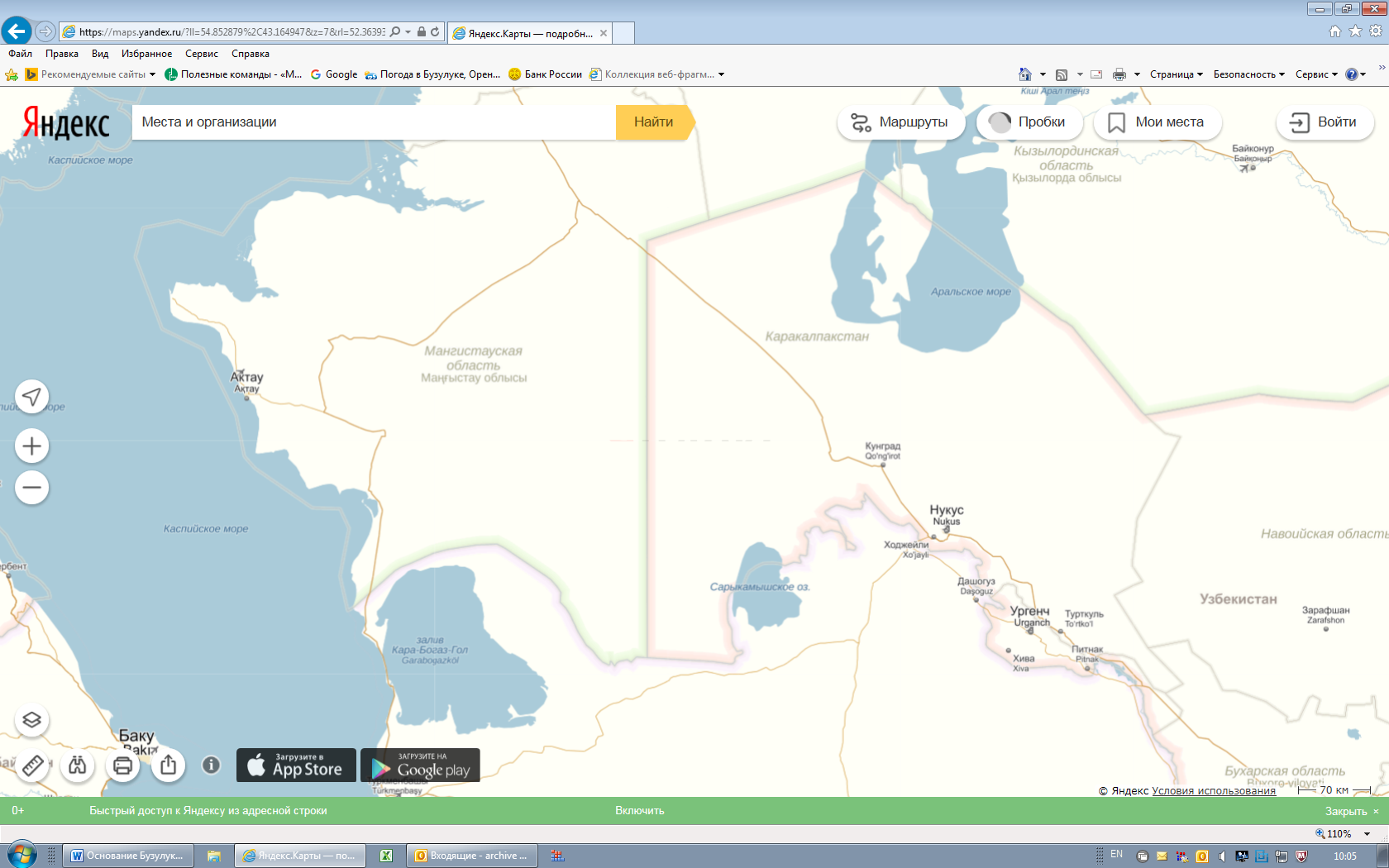Click the Help question mark icon

click(1352, 74)
